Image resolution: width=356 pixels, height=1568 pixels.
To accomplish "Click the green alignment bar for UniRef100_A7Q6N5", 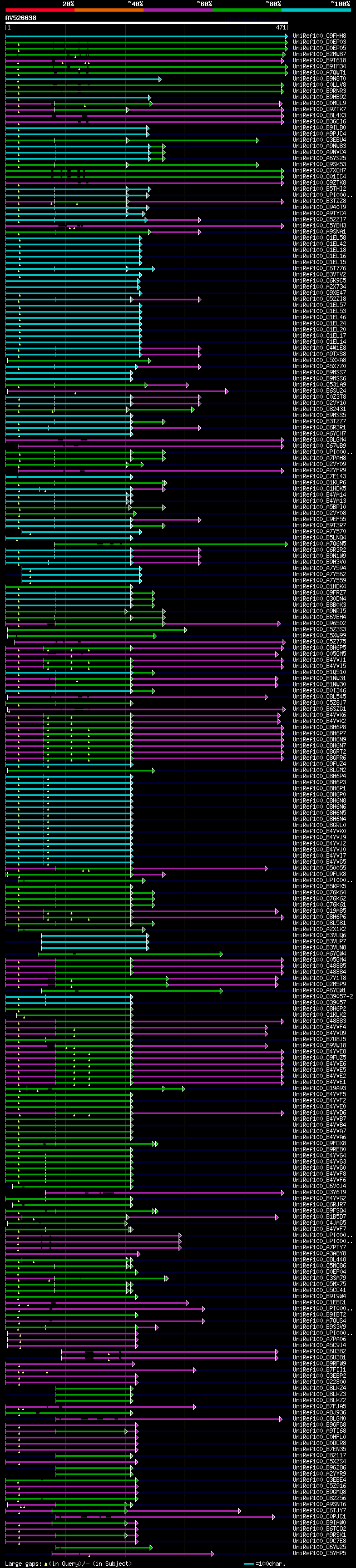I will pos(171,544).
